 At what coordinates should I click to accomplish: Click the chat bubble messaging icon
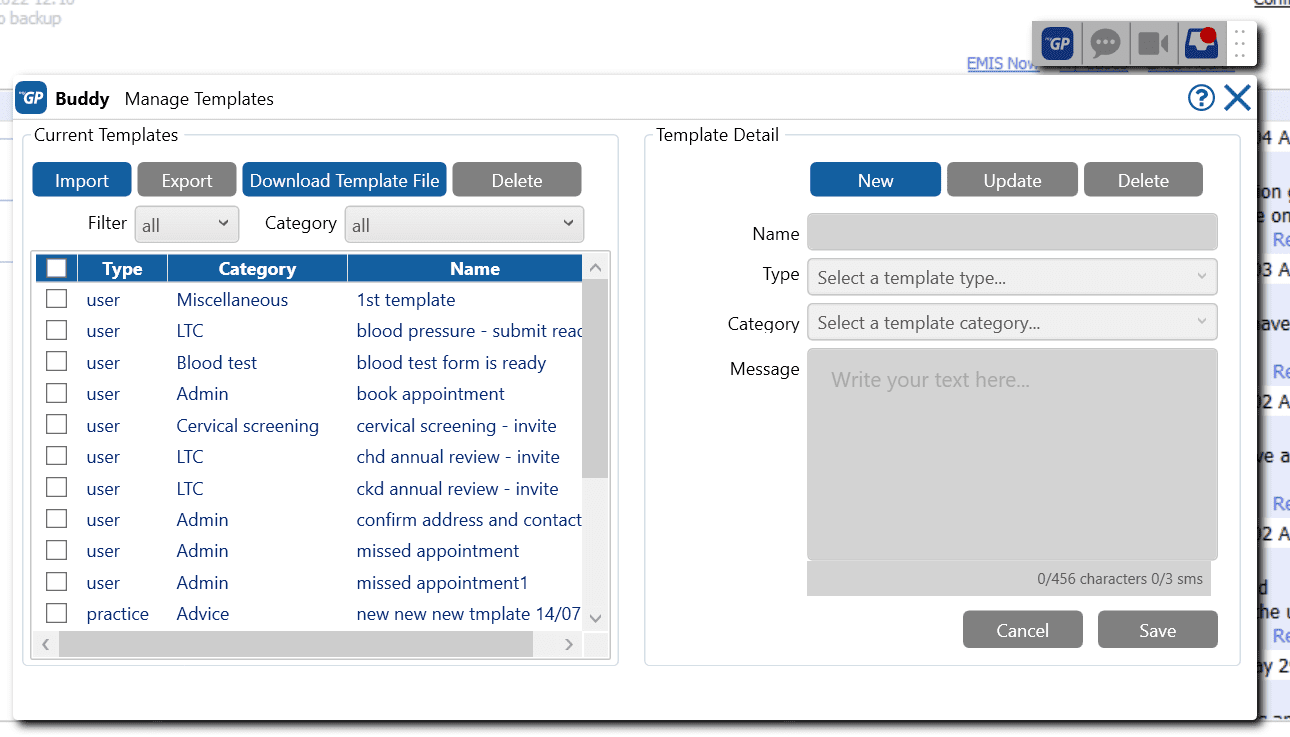pos(1105,44)
